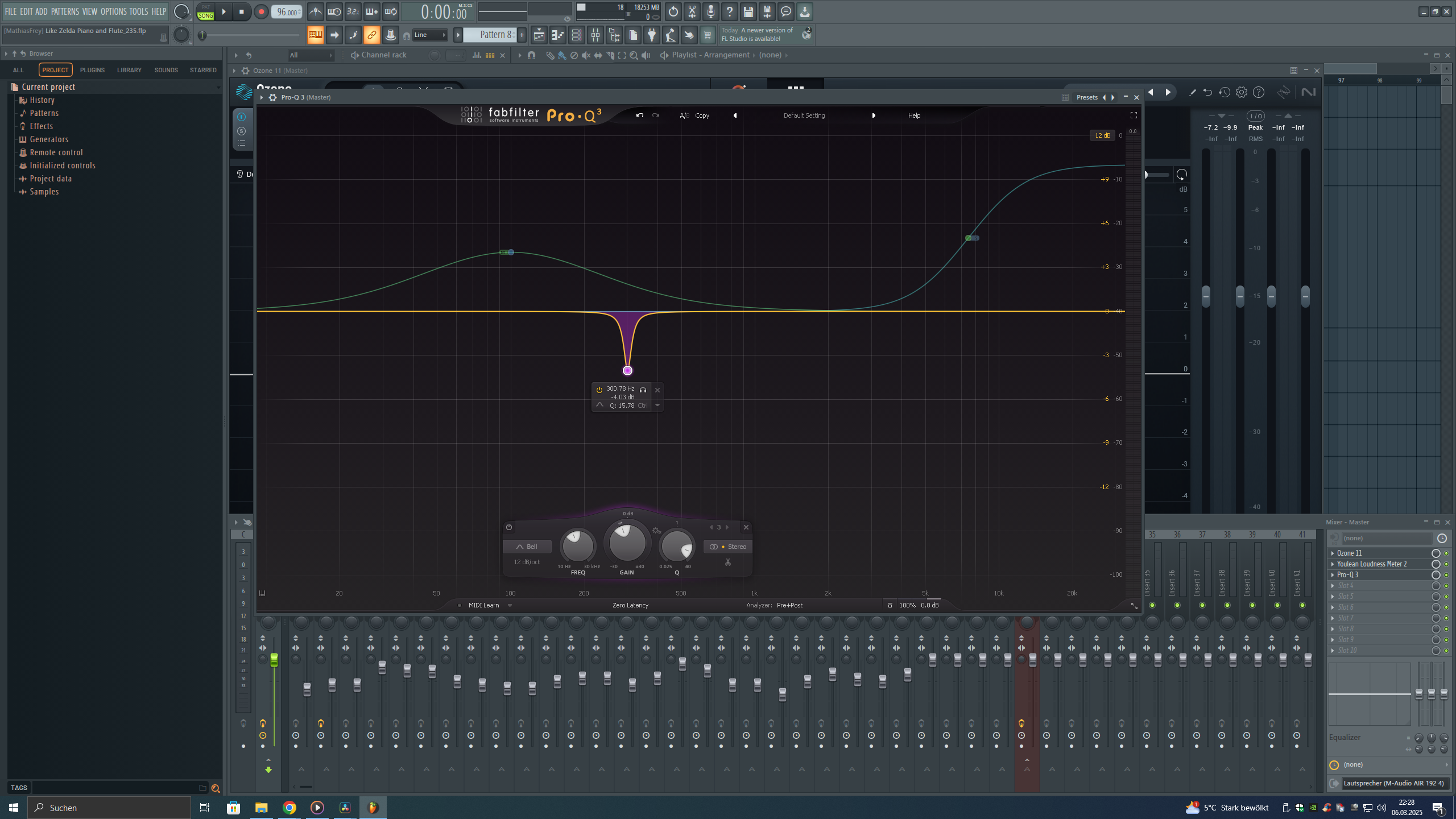1456x819 pixels.
Task: Solo the band with headphones icon
Action: click(x=643, y=390)
